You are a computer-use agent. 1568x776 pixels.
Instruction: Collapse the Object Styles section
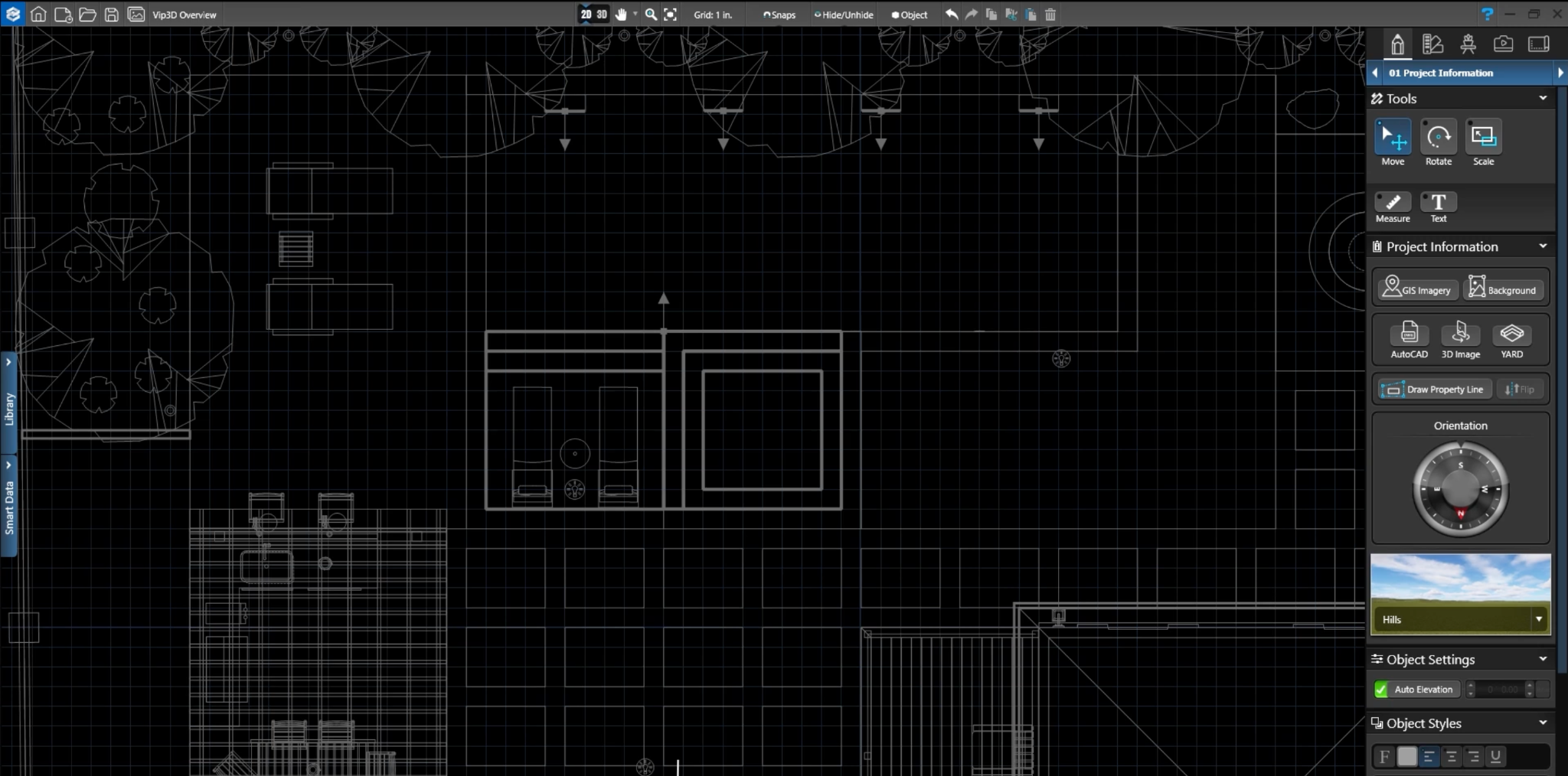click(1543, 722)
